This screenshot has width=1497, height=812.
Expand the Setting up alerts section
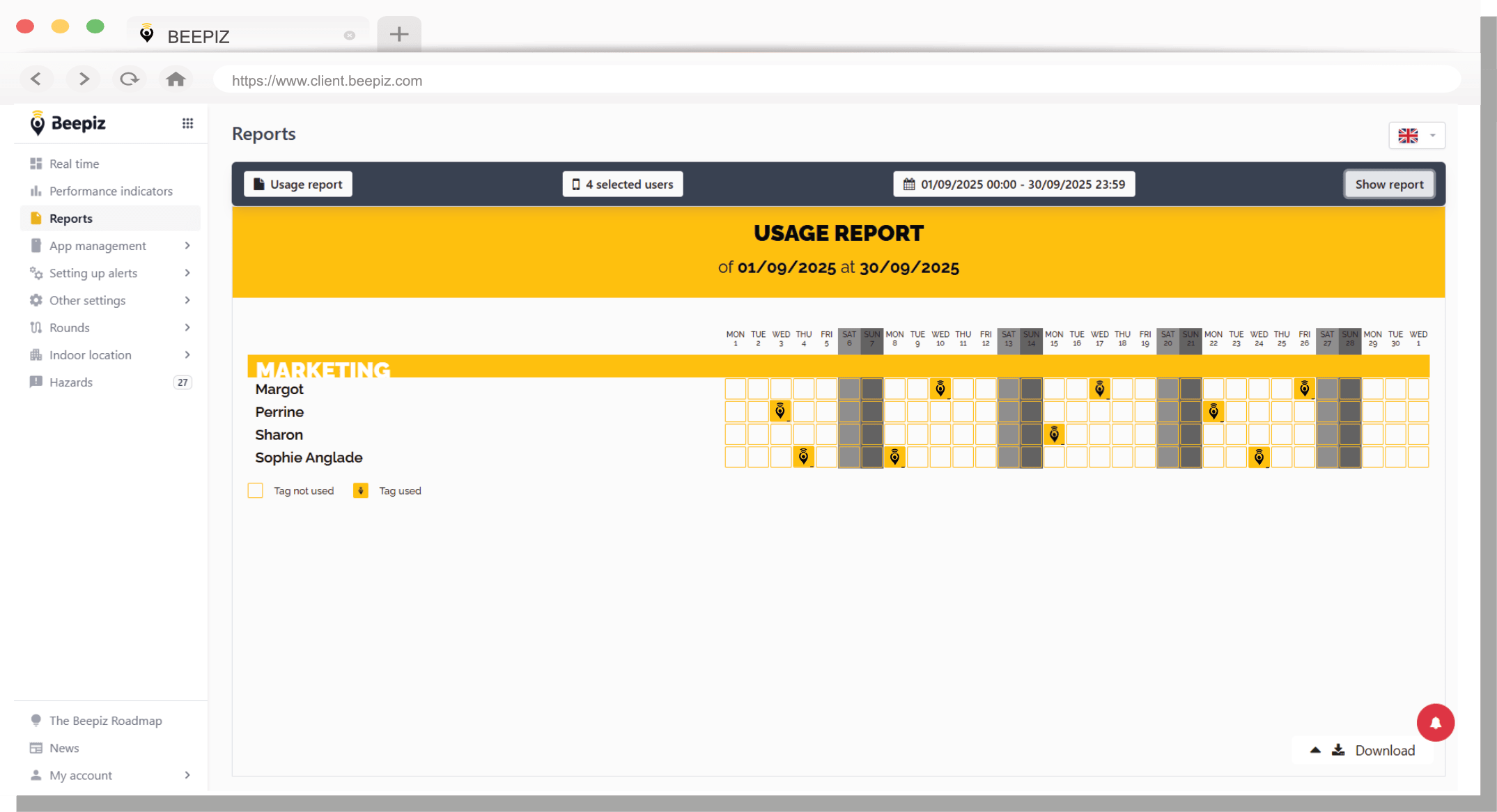(x=93, y=273)
